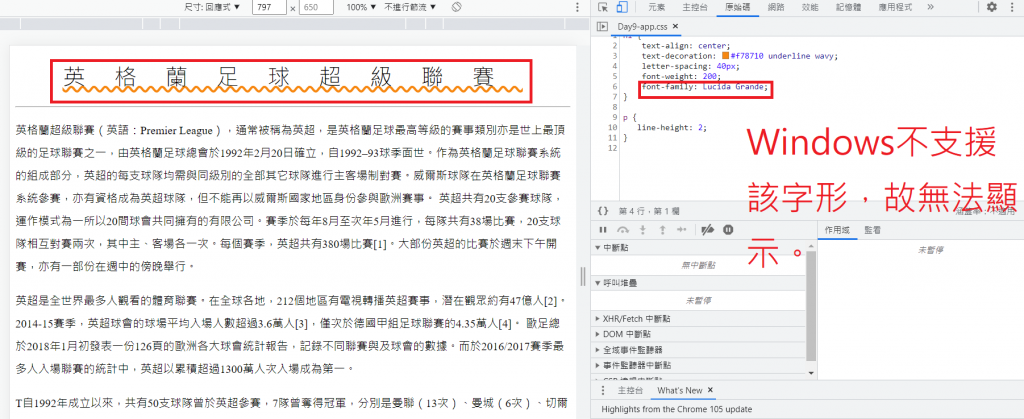The image size is (1024, 419).
Task: Switch to the drawer 主控台 tab
Action: click(x=630, y=390)
